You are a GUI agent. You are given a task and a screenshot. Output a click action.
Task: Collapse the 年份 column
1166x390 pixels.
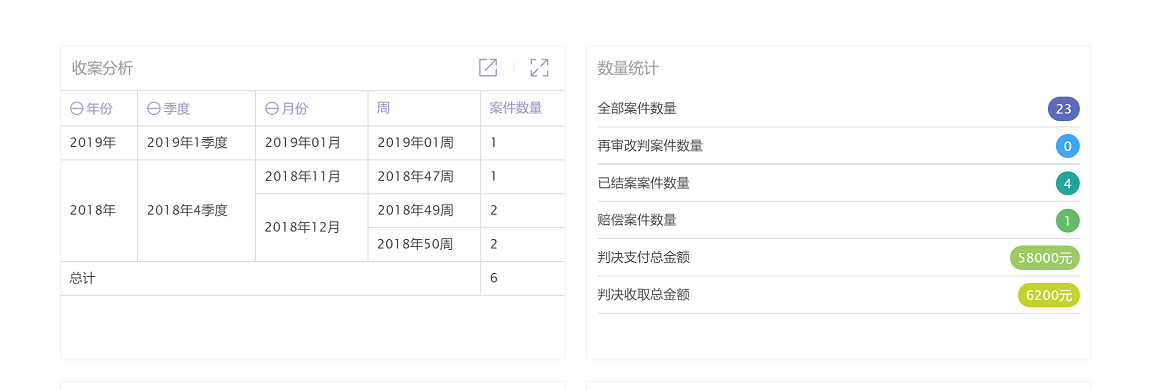[76, 109]
